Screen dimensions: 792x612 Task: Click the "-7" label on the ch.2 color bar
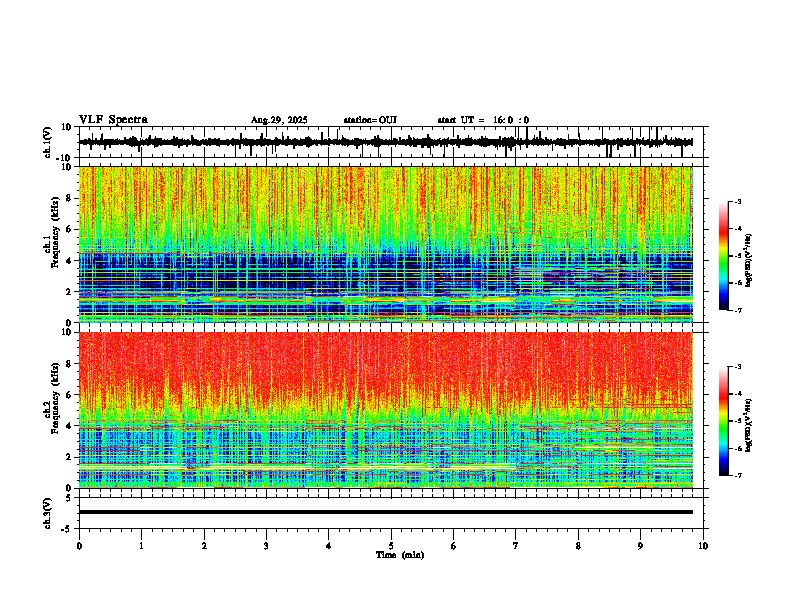(x=737, y=475)
